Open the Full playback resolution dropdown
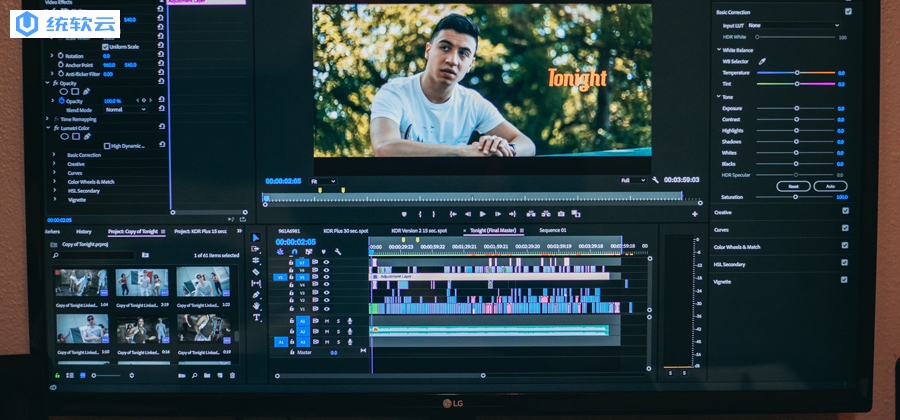Viewport: 900px width, 420px height. (633, 180)
